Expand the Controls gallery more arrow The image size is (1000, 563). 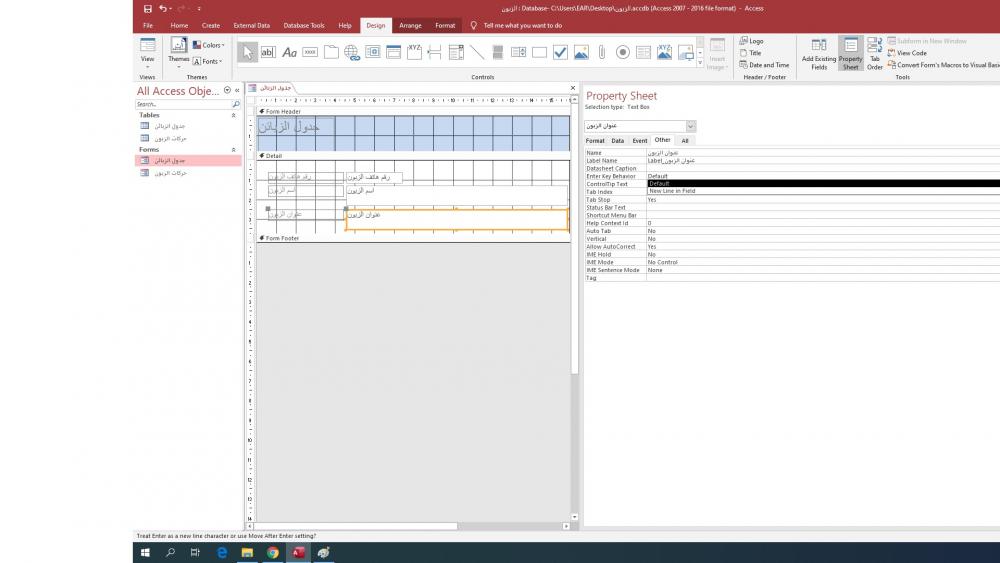click(x=700, y=63)
